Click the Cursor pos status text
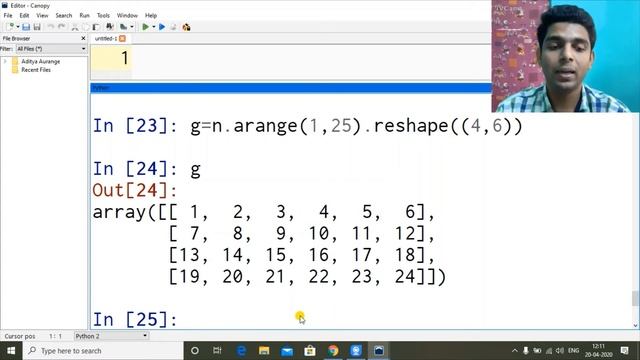The width and height of the screenshot is (640, 360). tap(20, 336)
